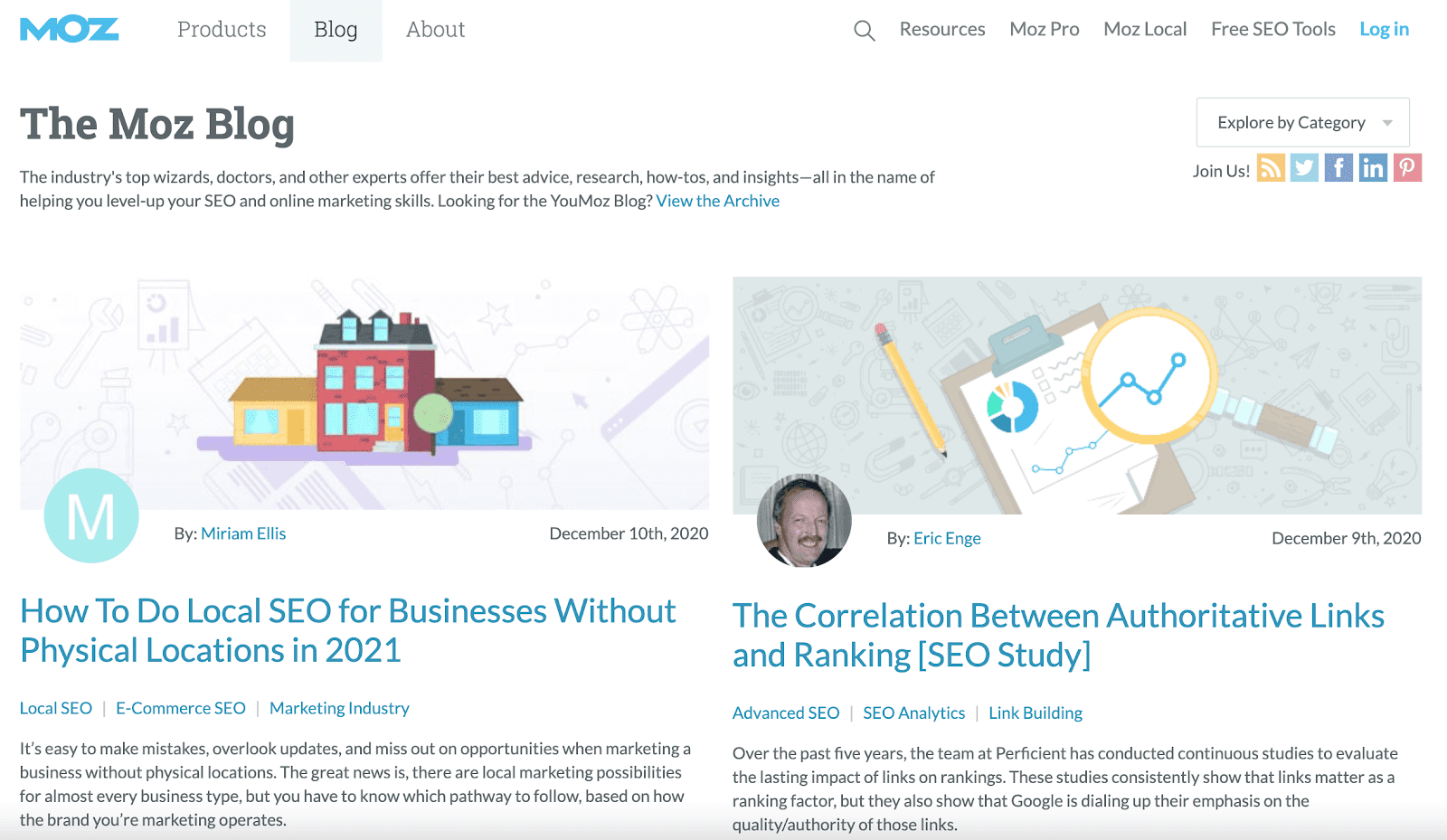Go to Moz Local
The width and height of the screenshot is (1447, 840).
[x=1145, y=30]
